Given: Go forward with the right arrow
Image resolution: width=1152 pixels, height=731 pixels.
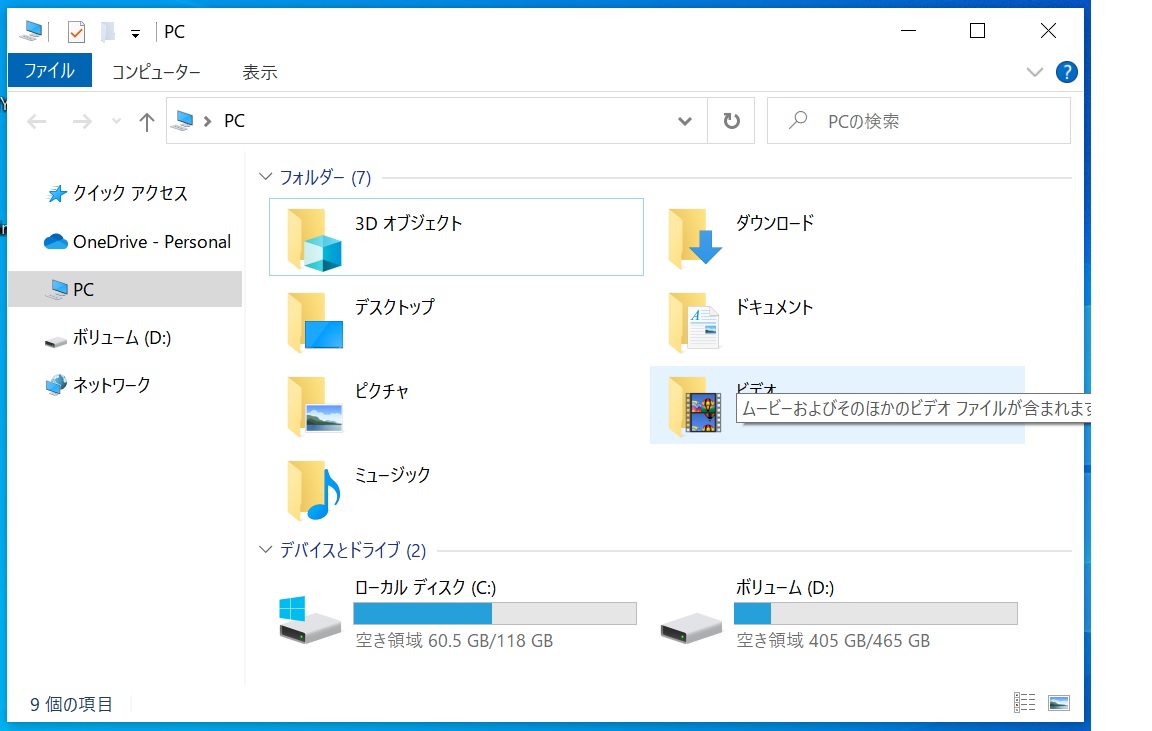Looking at the screenshot, I should tap(82, 121).
